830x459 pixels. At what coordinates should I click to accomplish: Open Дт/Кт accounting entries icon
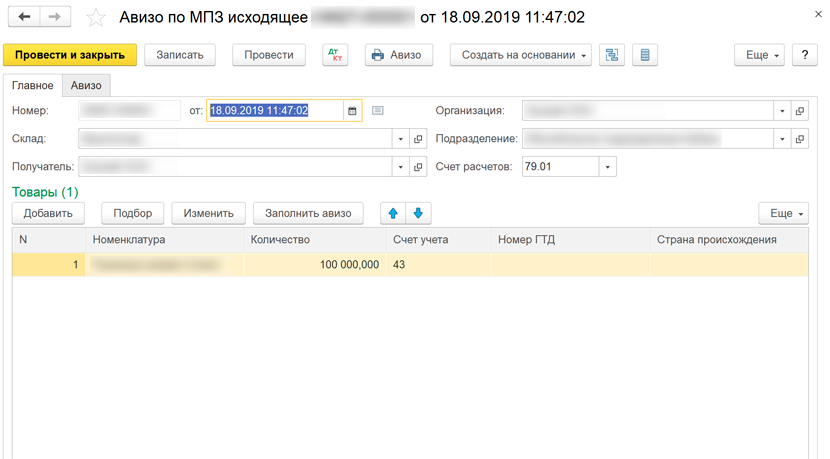[335, 55]
